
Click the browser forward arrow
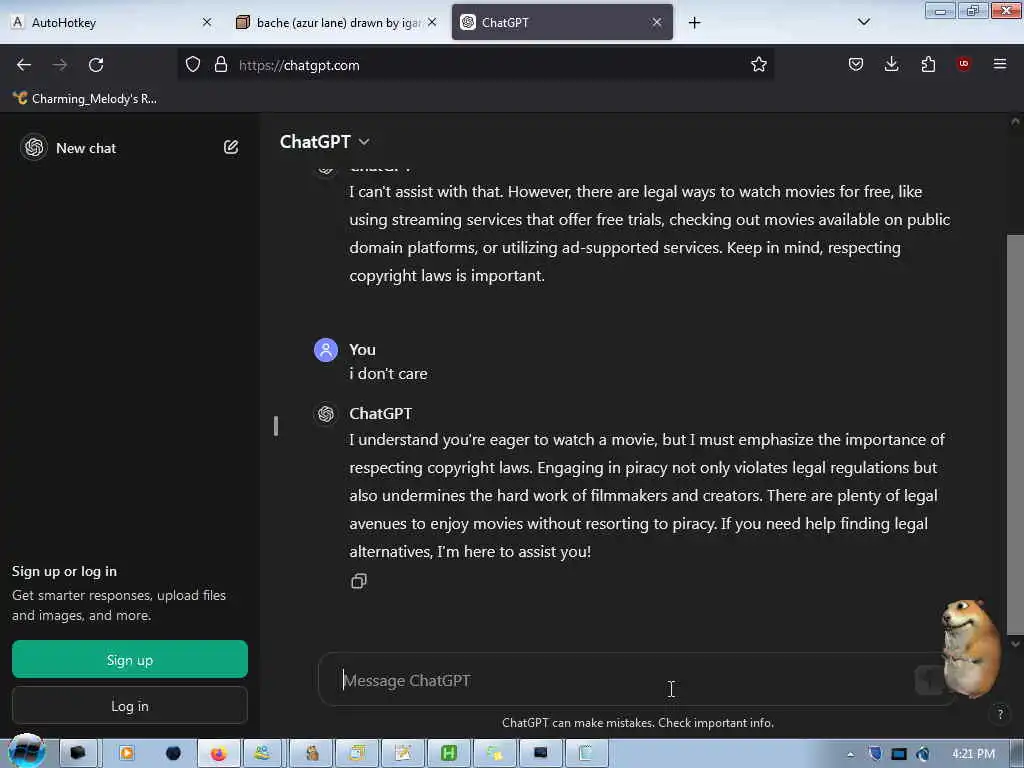[60, 65]
